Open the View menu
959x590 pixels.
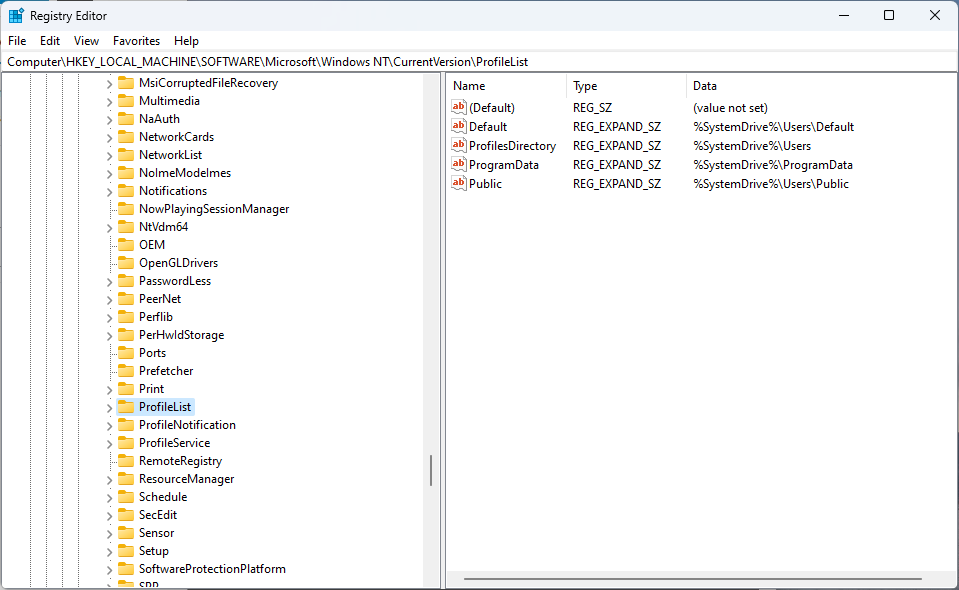point(87,41)
